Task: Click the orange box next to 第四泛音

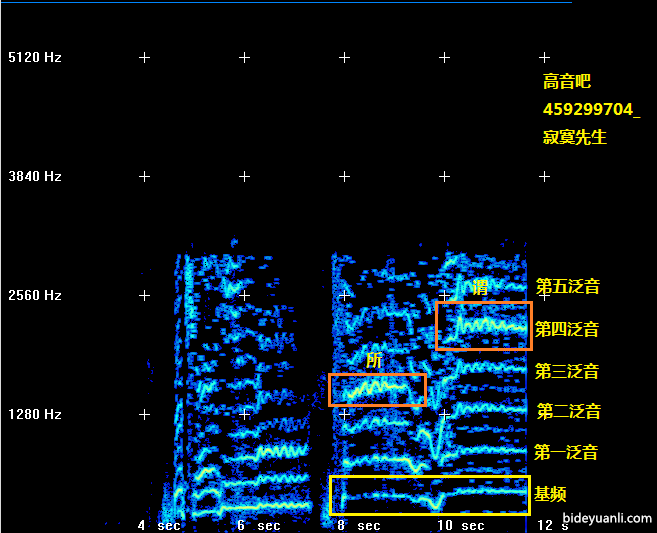Action: coord(484,326)
